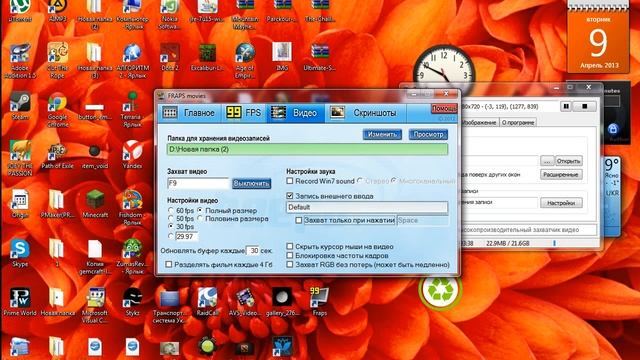Open the Yandex desktop shortcut
Image resolution: width=640 pixels, height=360 pixels.
(x=132, y=155)
